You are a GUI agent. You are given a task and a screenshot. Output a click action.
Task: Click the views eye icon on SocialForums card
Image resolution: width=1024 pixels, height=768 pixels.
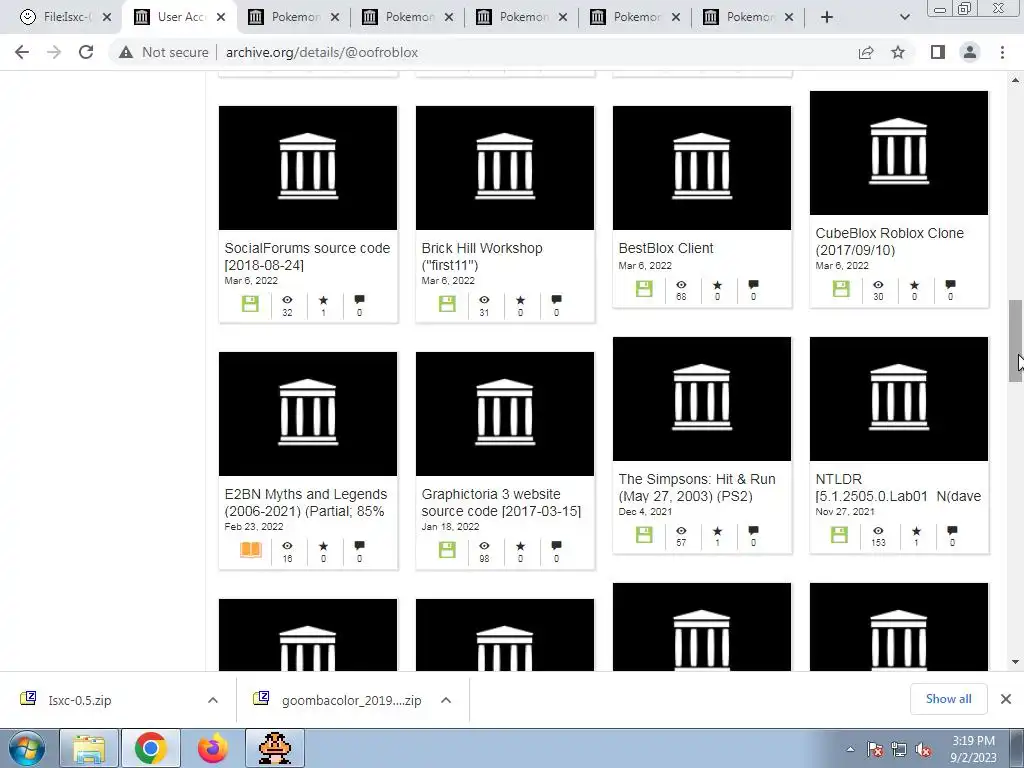pyautogui.click(x=287, y=300)
